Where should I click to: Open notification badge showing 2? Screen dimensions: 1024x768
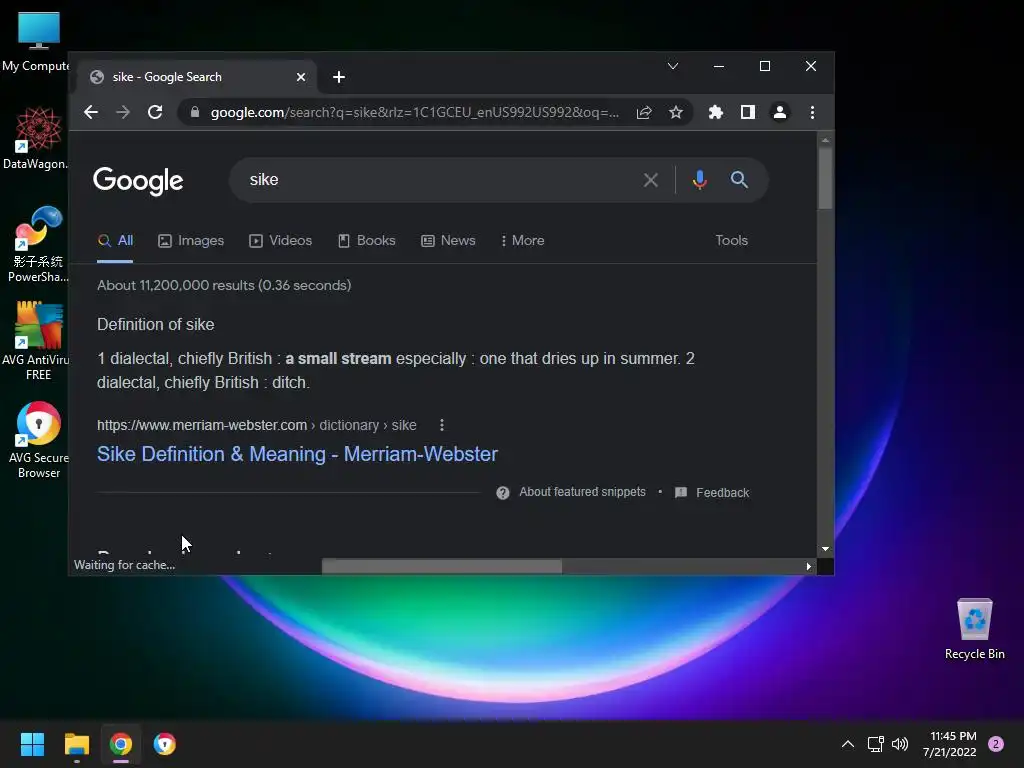[x=996, y=744]
